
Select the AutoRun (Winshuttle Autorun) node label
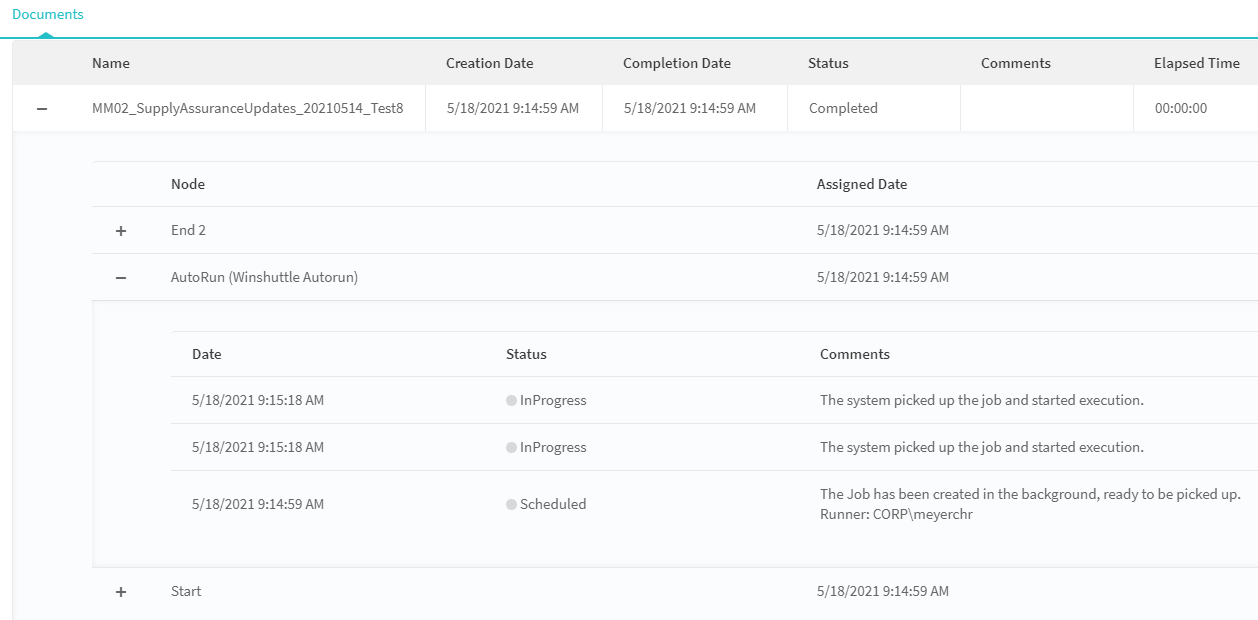[264, 277]
